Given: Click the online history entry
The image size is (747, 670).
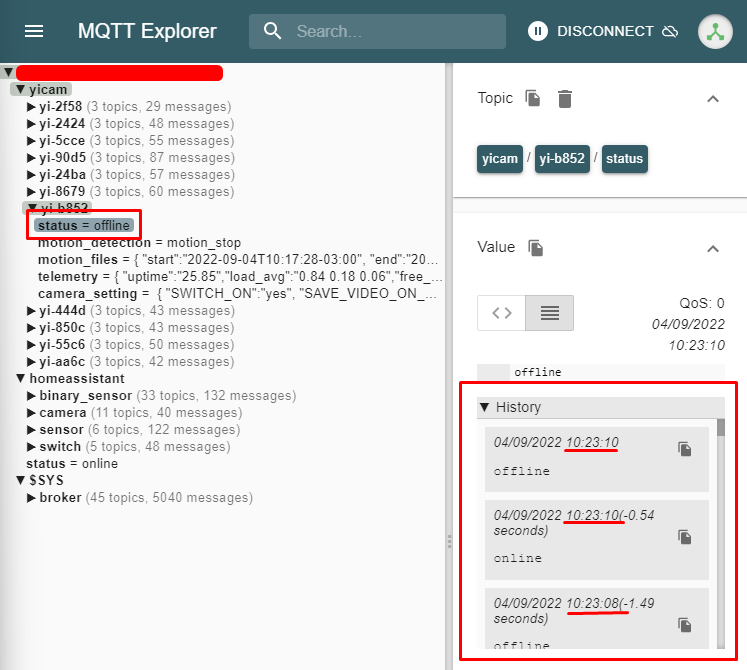Looking at the screenshot, I should pos(596,540).
